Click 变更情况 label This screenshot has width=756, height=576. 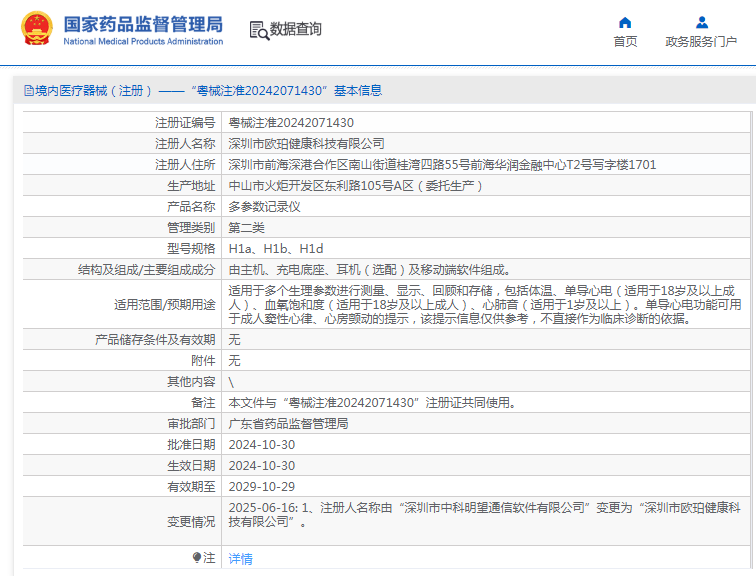click(191, 522)
